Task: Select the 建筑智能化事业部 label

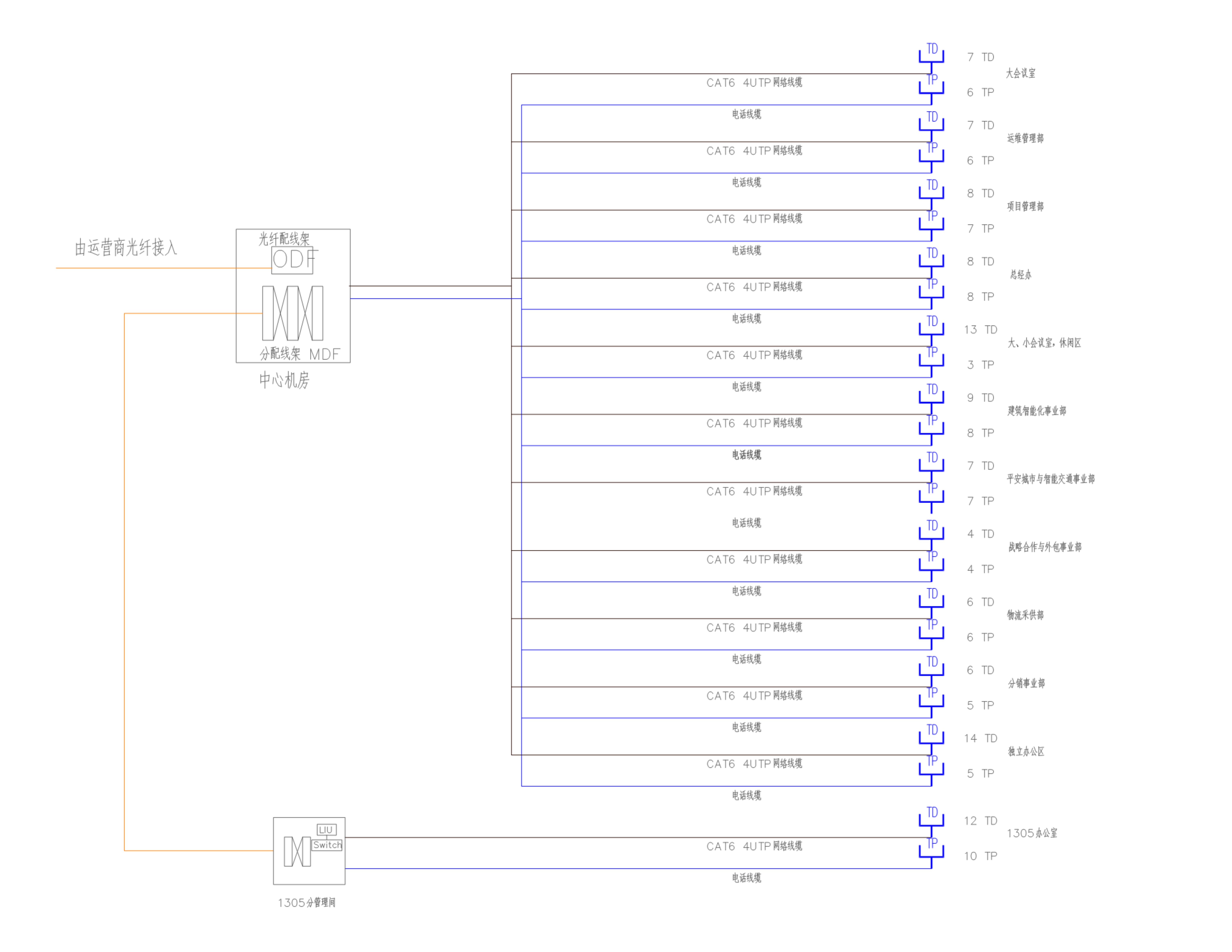Action: click(1037, 411)
